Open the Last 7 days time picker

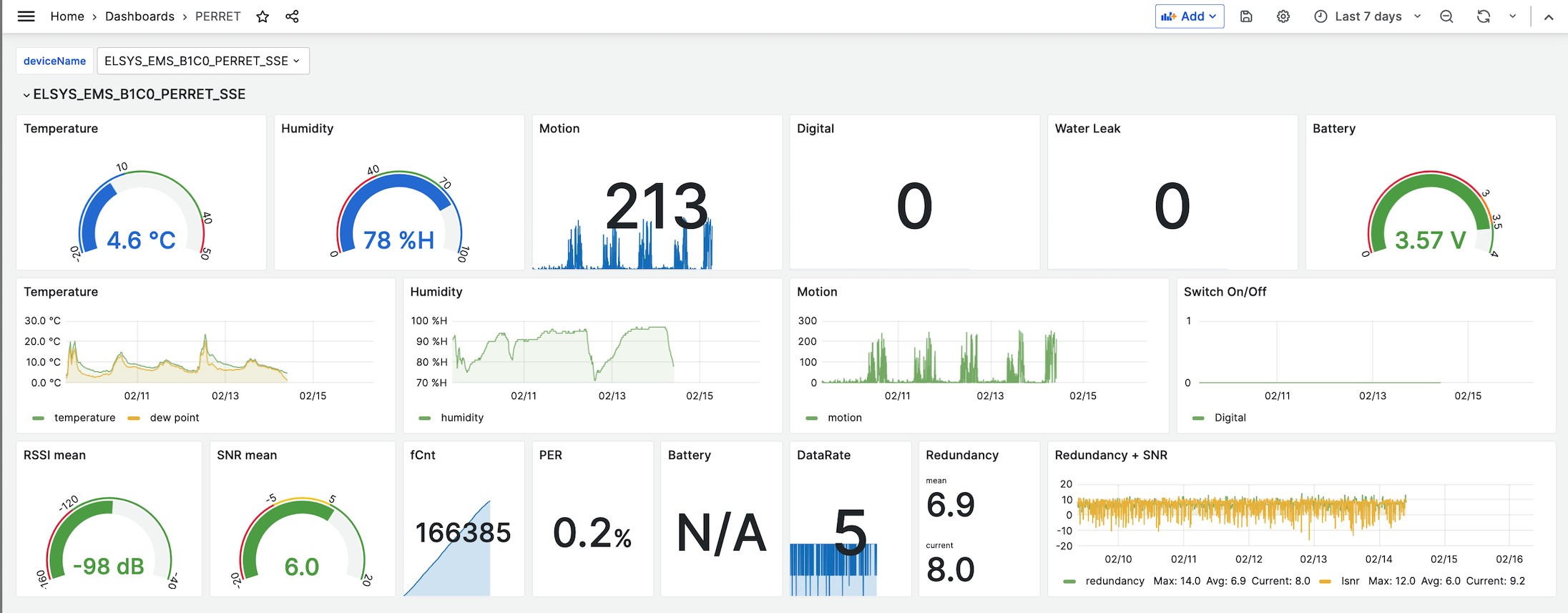(1367, 16)
